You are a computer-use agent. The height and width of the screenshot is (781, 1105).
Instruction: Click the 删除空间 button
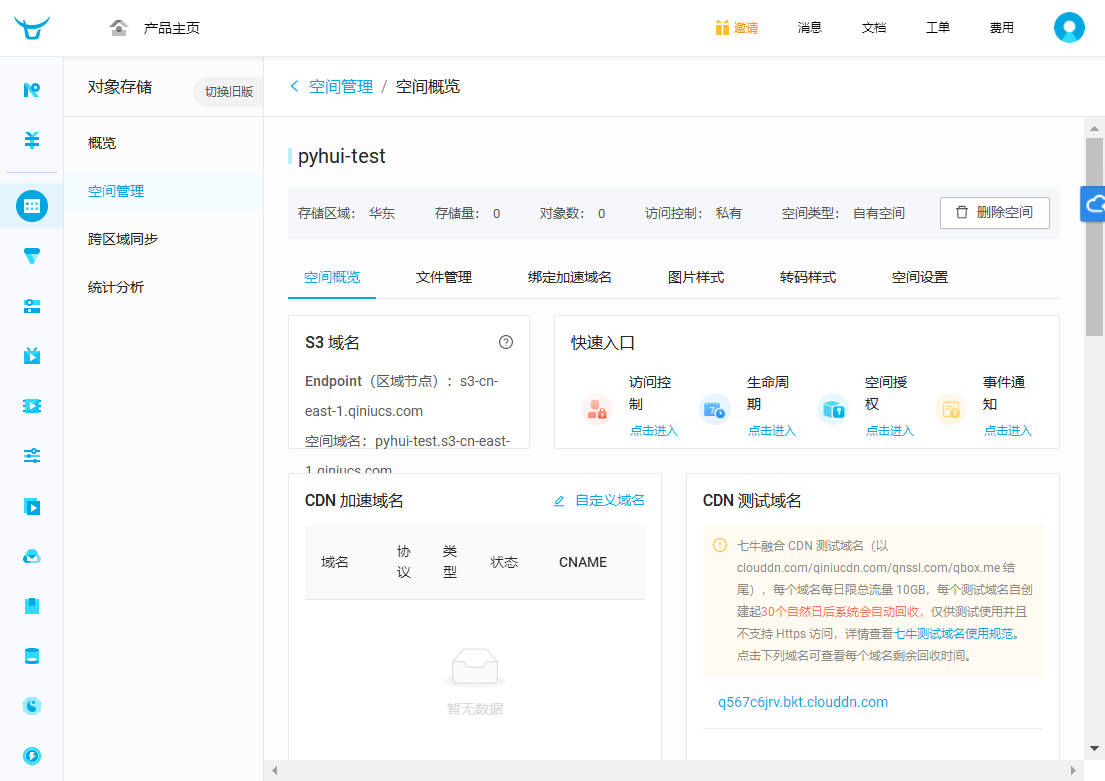pos(995,212)
